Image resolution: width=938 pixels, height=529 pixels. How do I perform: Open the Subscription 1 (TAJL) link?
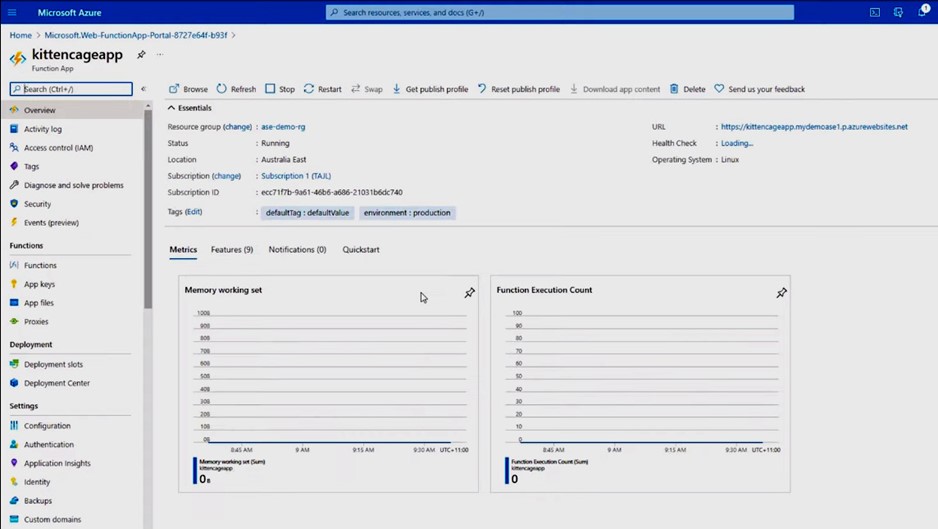tap(296, 176)
